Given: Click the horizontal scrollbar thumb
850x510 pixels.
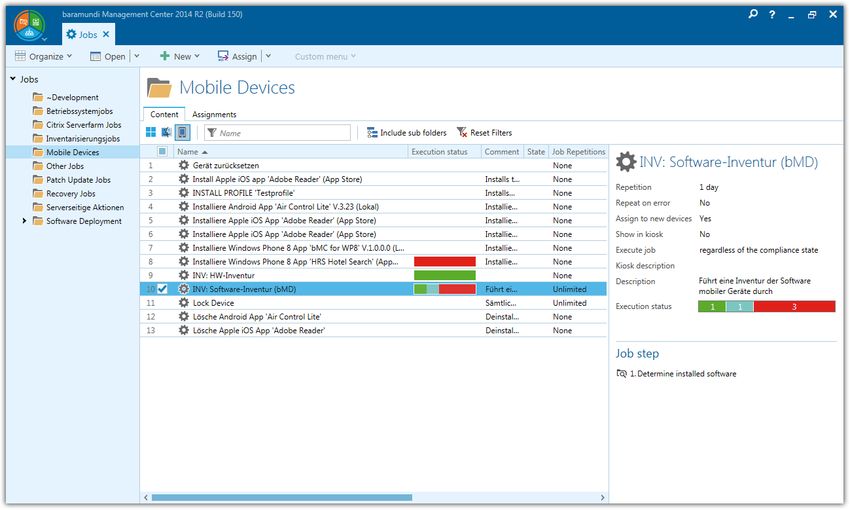Looking at the screenshot, I should (x=282, y=497).
